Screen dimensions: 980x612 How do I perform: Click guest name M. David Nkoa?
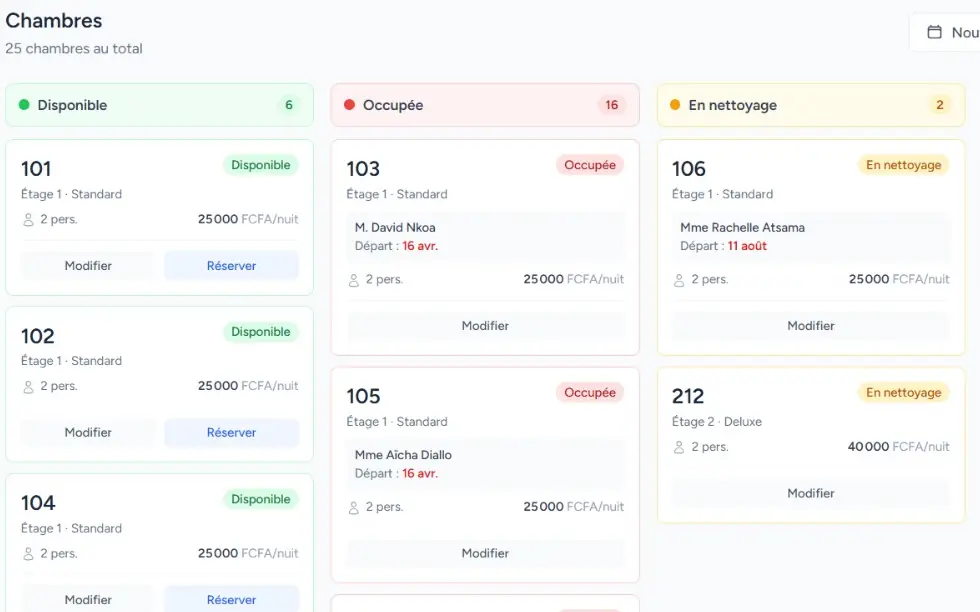pos(395,228)
